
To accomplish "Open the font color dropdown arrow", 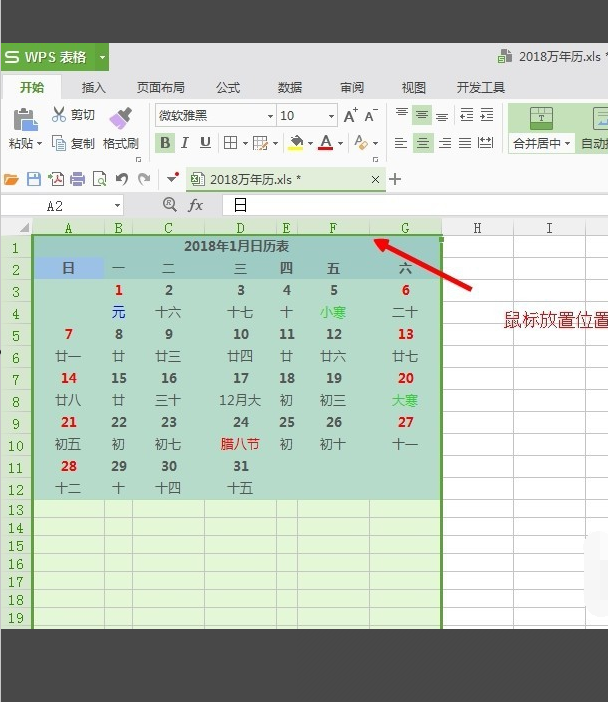I will [x=341, y=144].
